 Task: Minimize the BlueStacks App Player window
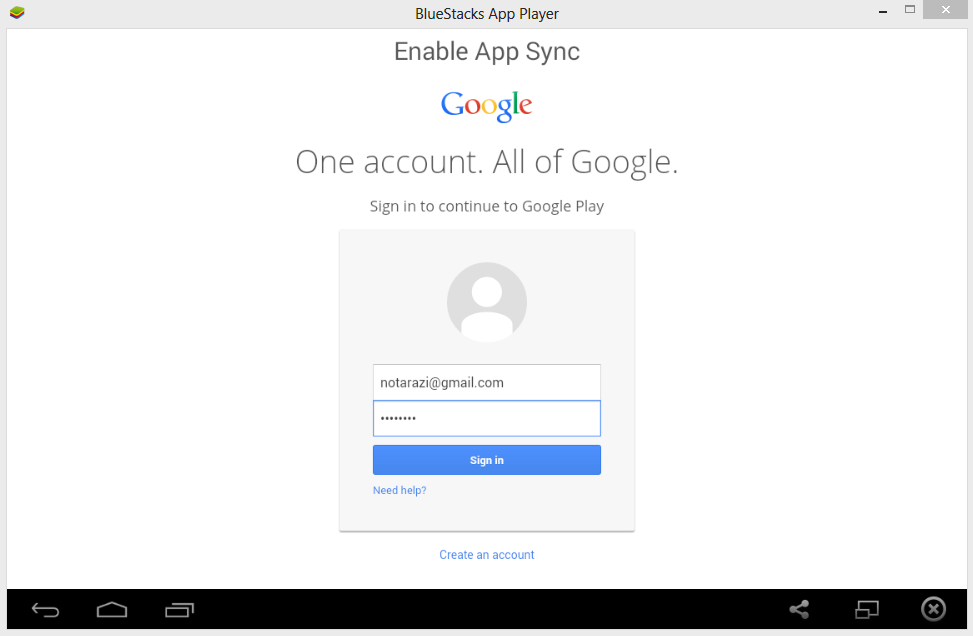coord(882,11)
